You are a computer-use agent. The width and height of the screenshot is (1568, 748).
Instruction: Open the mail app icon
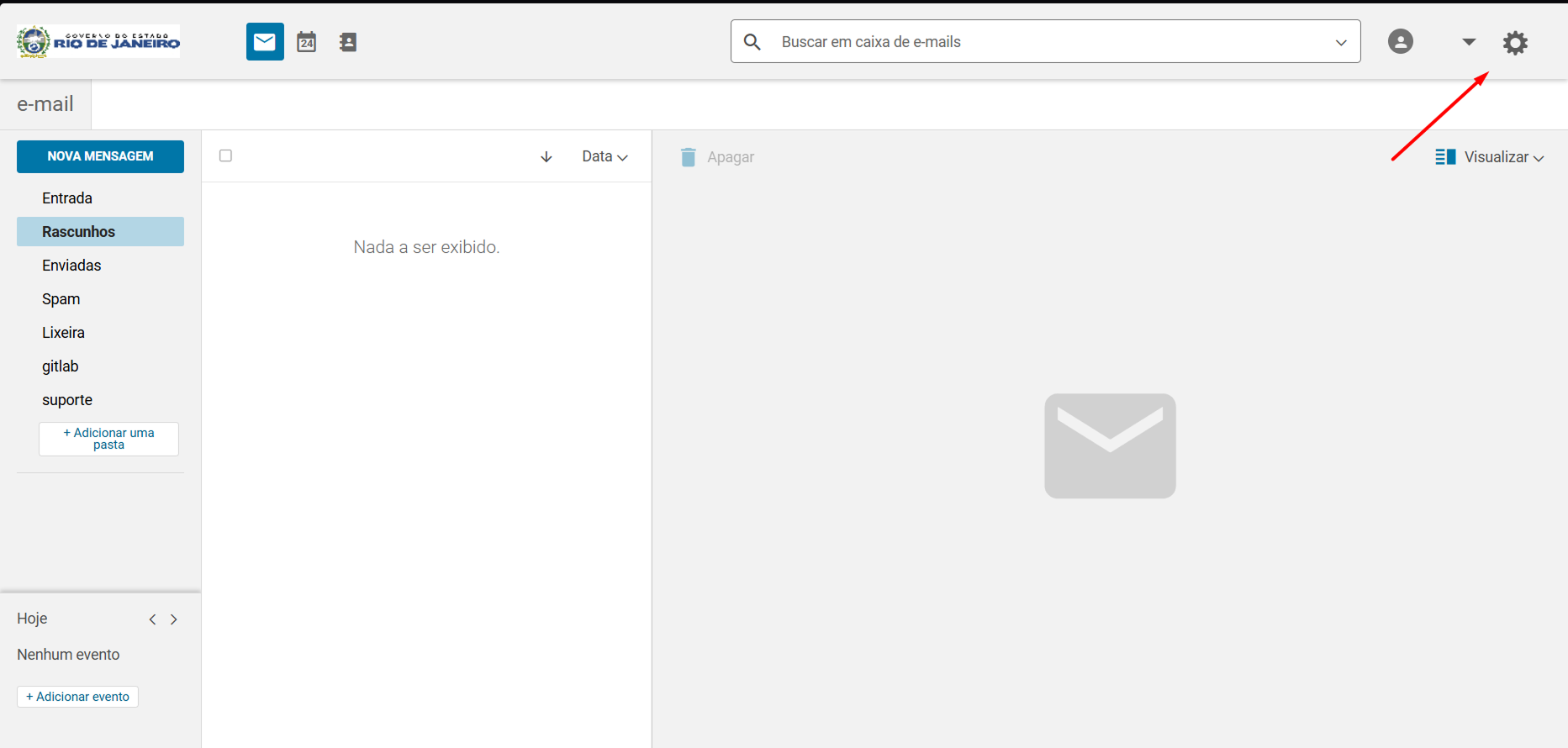265,42
